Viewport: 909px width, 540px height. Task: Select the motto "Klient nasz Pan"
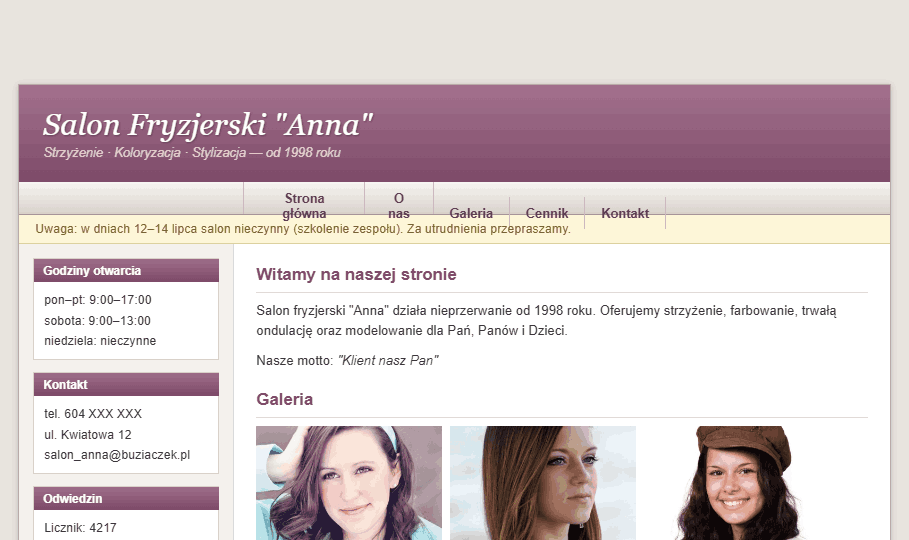click(x=388, y=361)
